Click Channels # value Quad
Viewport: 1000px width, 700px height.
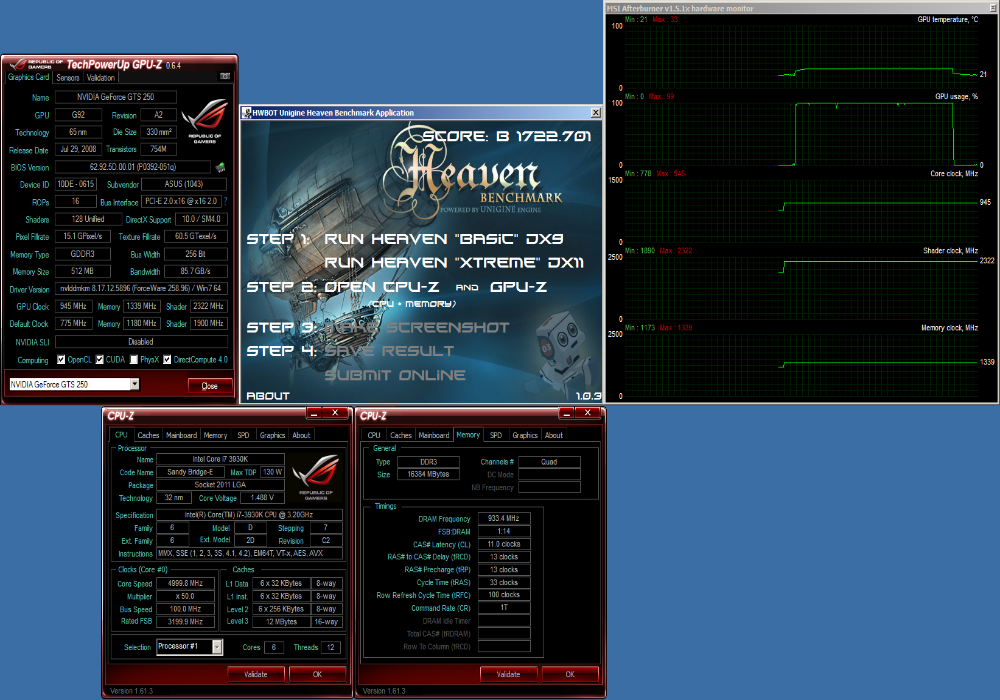pyautogui.click(x=549, y=462)
